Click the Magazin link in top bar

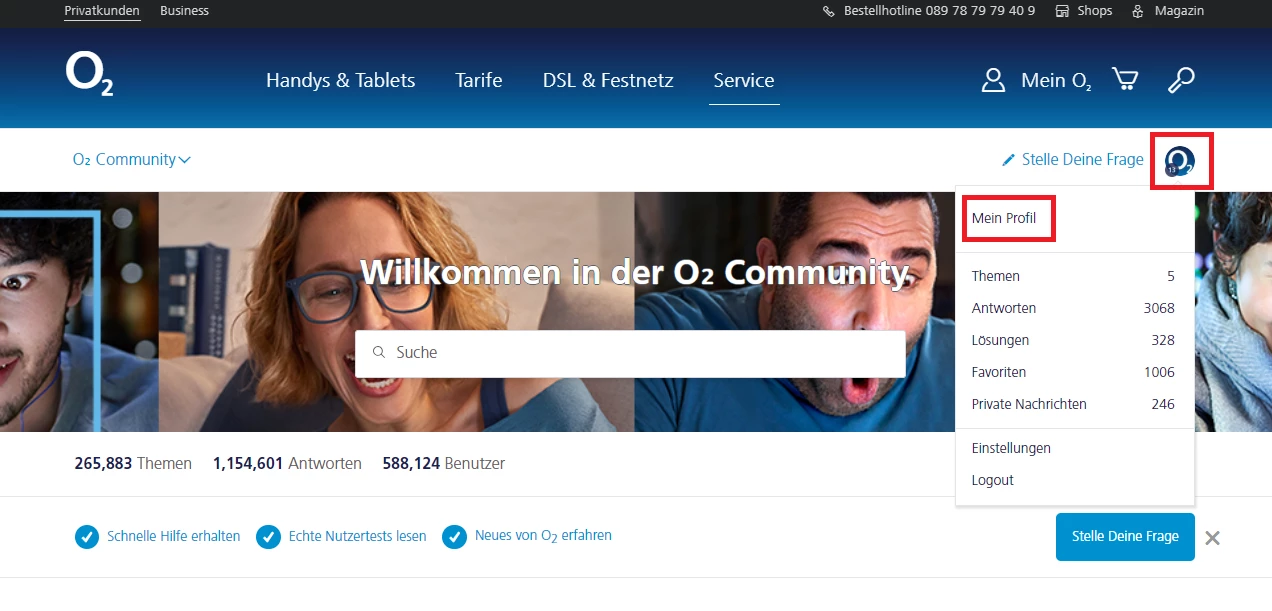1180,11
